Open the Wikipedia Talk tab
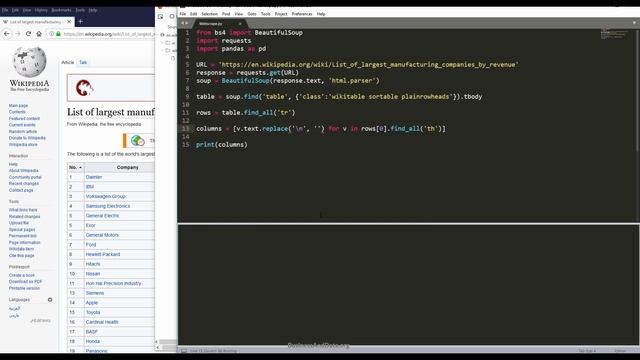640x360 pixels. (83, 62)
